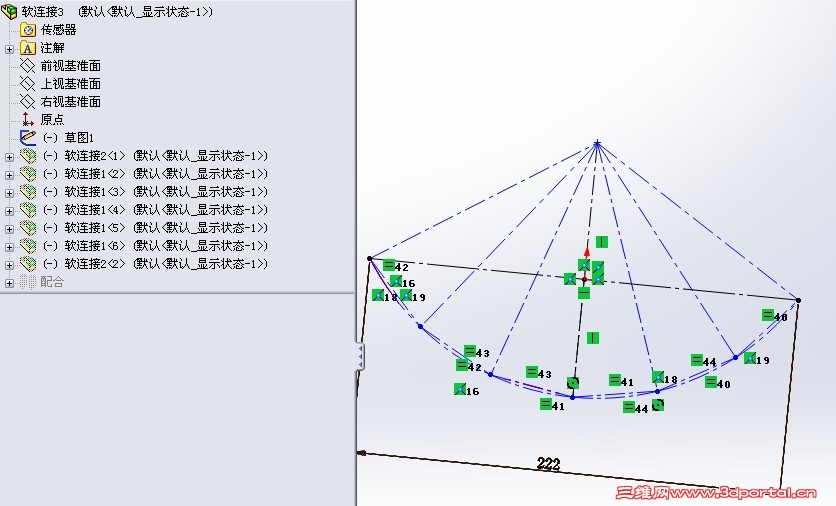Click the 注解 annotations folder icon
836x506 pixels.
28,48
